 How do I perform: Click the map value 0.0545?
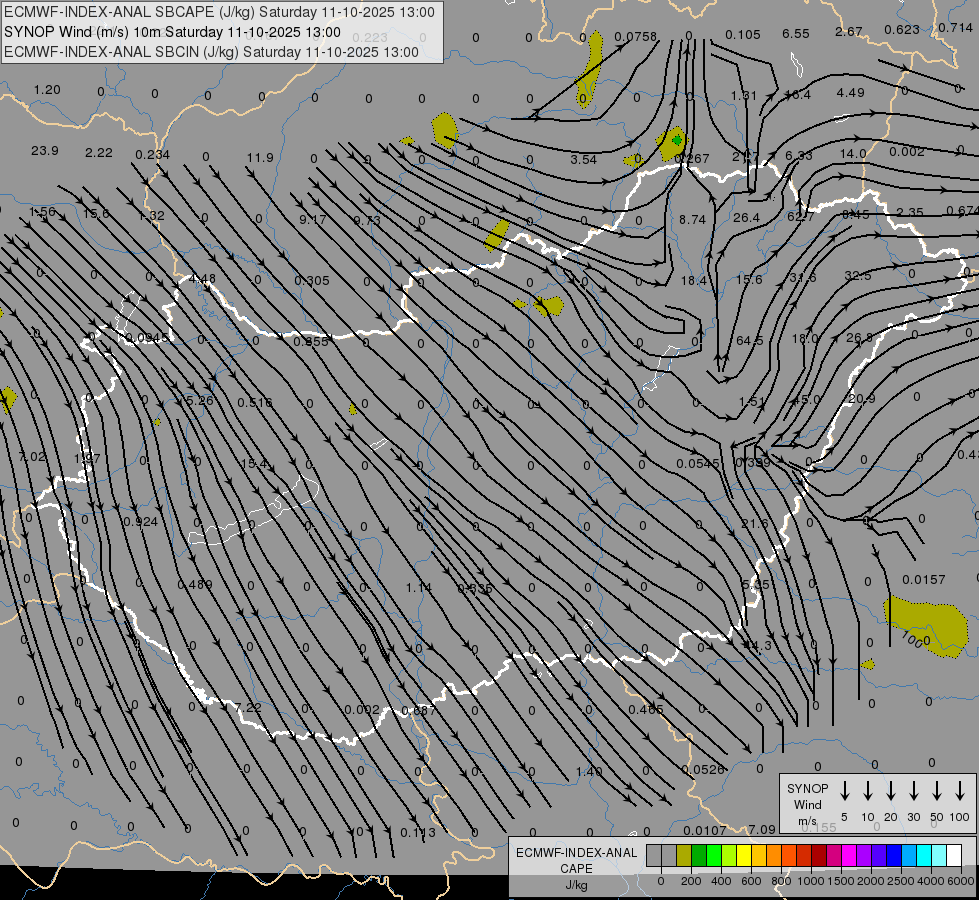tap(698, 463)
